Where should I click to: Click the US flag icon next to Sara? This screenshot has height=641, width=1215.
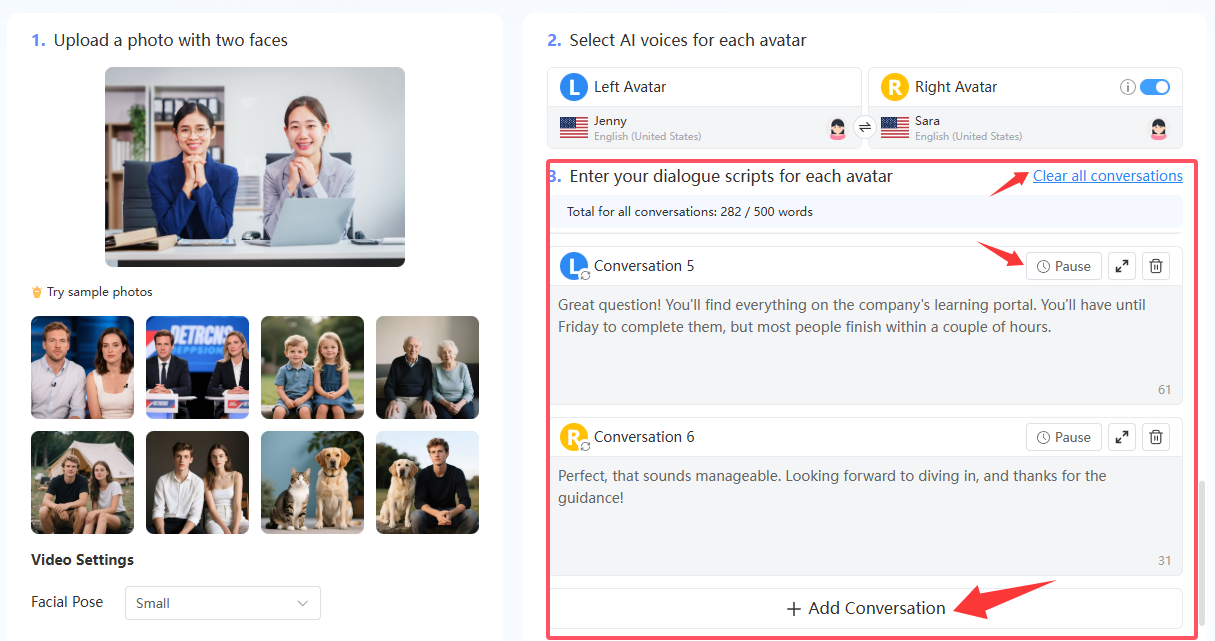coord(893,127)
